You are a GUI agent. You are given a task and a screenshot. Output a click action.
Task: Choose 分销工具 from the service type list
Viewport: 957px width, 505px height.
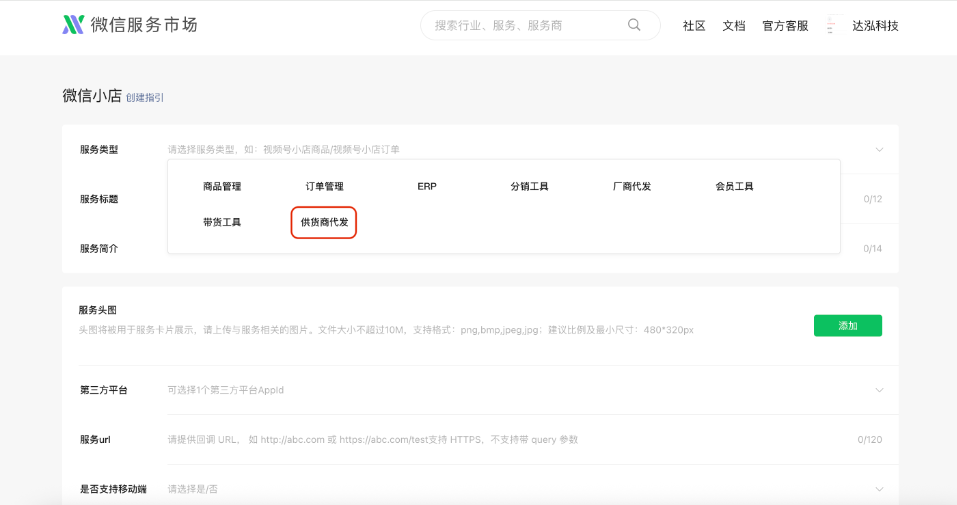click(529, 187)
